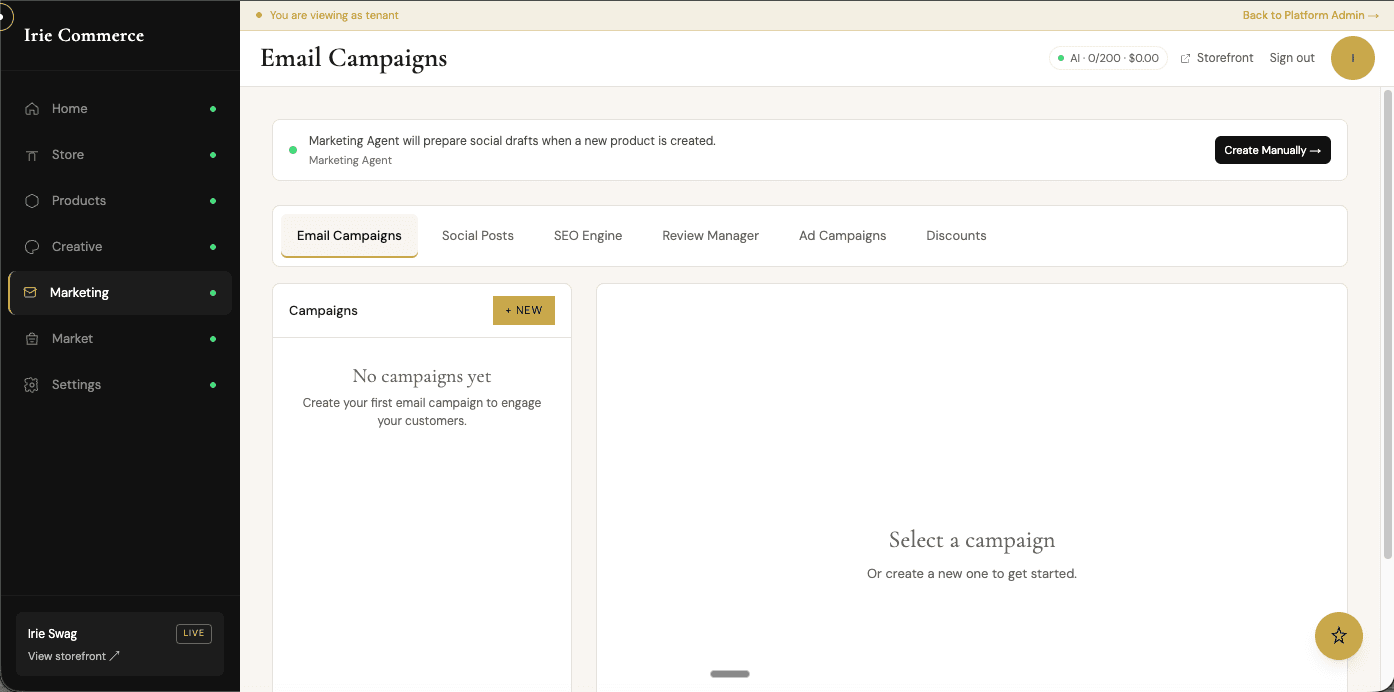
Task: Click the bottom drag handle bar
Action: click(x=730, y=674)
